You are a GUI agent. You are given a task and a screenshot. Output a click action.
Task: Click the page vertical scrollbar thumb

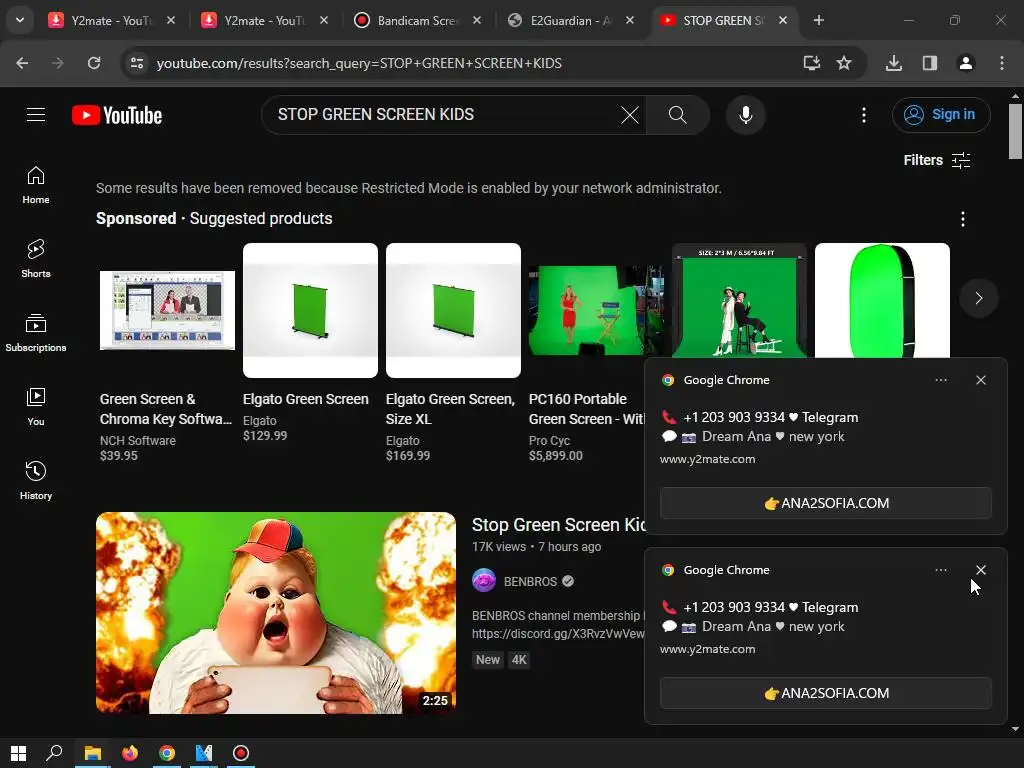[1015, 131]
